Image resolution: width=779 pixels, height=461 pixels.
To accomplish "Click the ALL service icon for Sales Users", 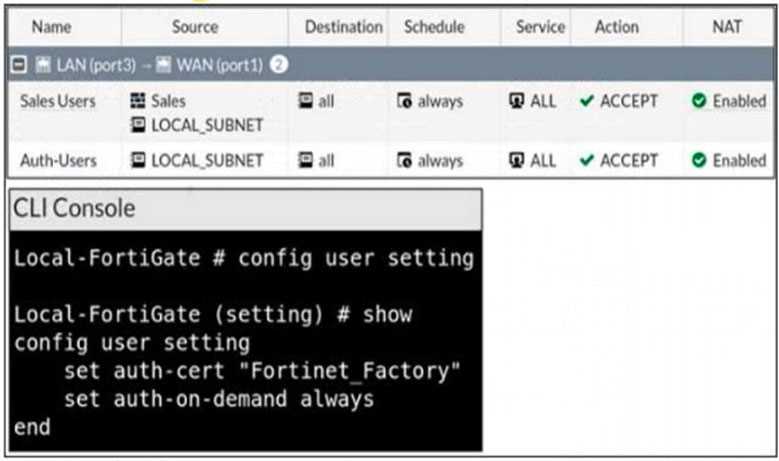I will (x=517, y=101).
